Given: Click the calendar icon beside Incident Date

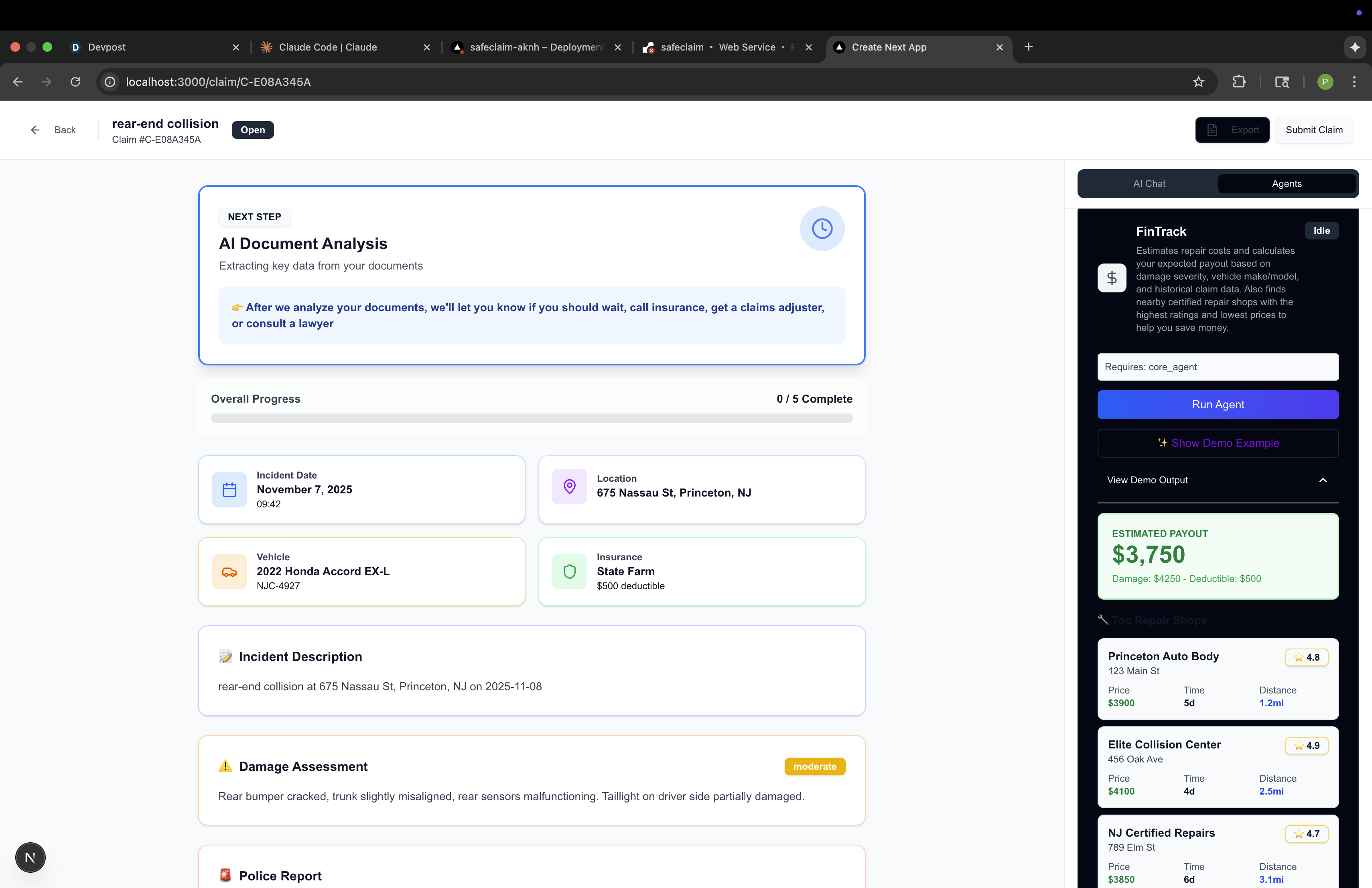Looking at the screenshot, I should (229, 490).
